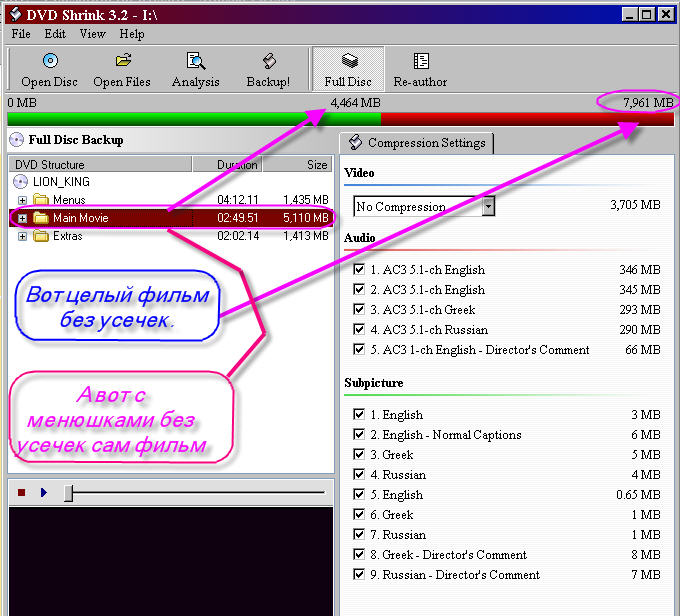
Task: Disable Russian - Director's Comment subpicture
Action: pyautogui.click(x=359, y=574)
